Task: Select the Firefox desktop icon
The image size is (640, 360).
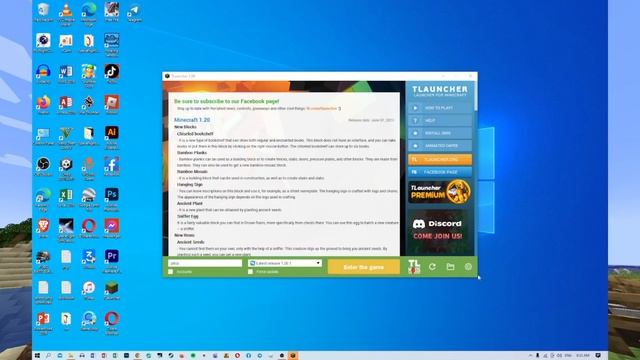Action: (43, 104)
